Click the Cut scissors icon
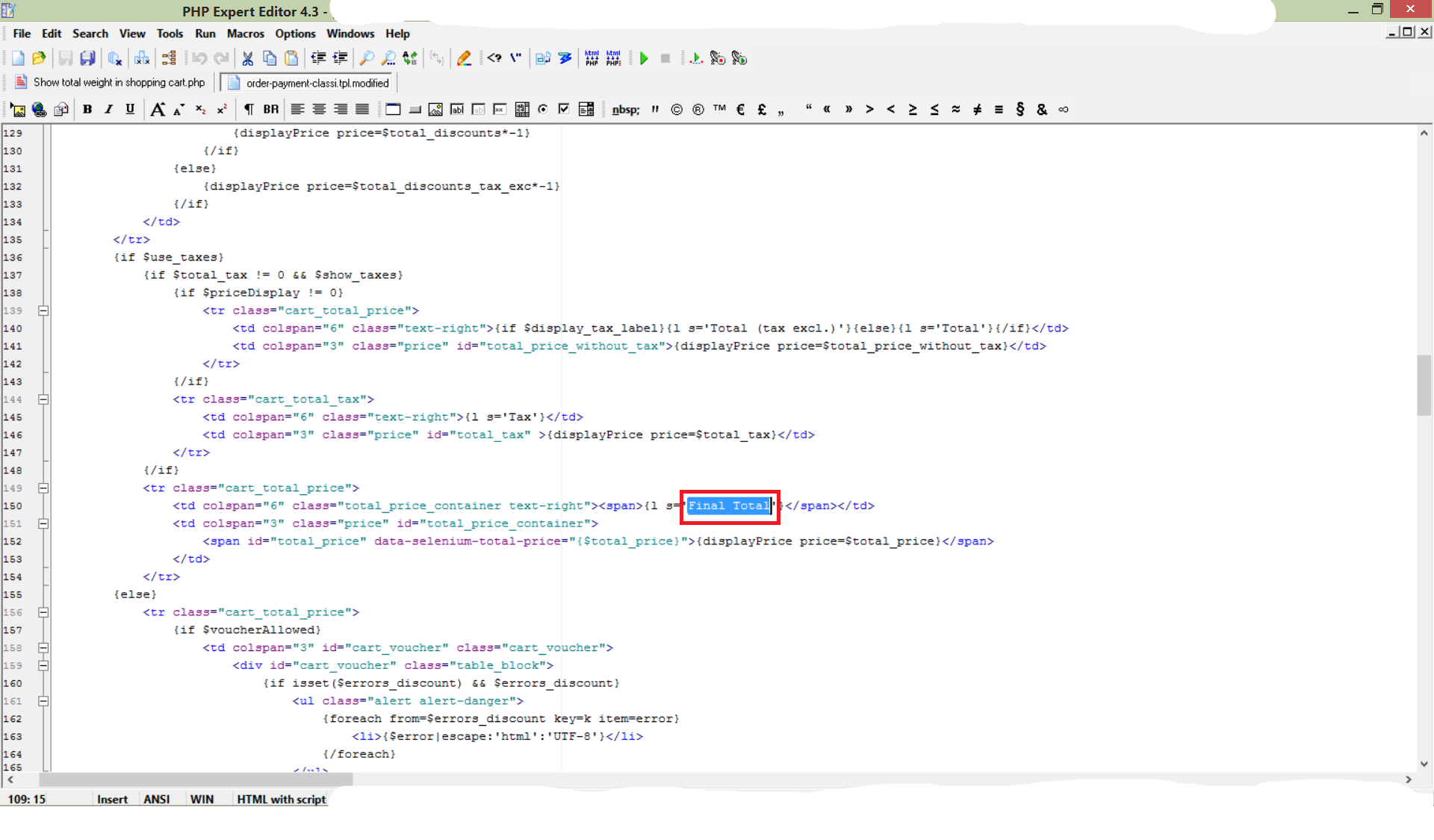The height and width of the screenshot is (840, 1434). pos(248,58)
